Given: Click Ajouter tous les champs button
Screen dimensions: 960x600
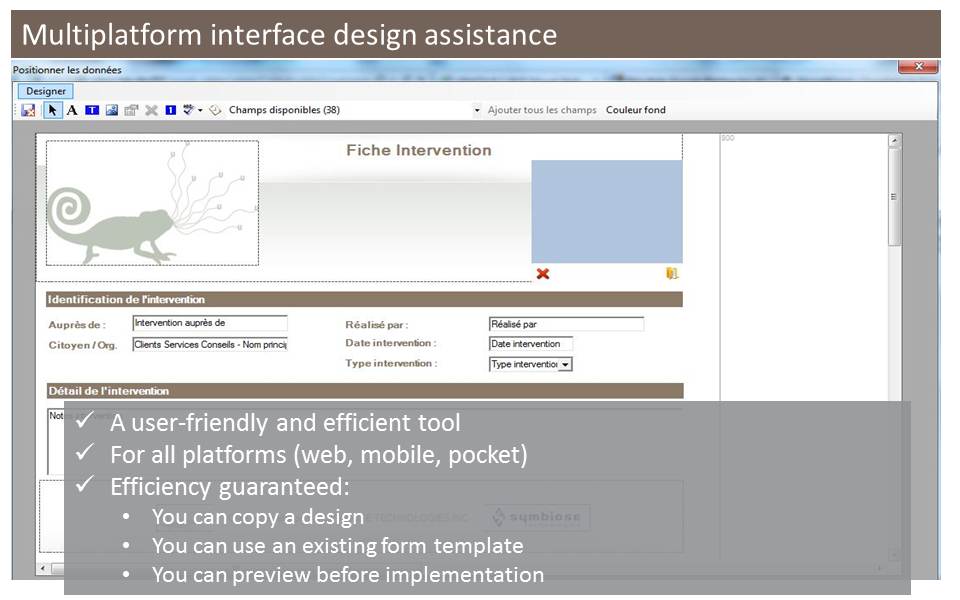Looking at the screenshot, I should point(542,110).
